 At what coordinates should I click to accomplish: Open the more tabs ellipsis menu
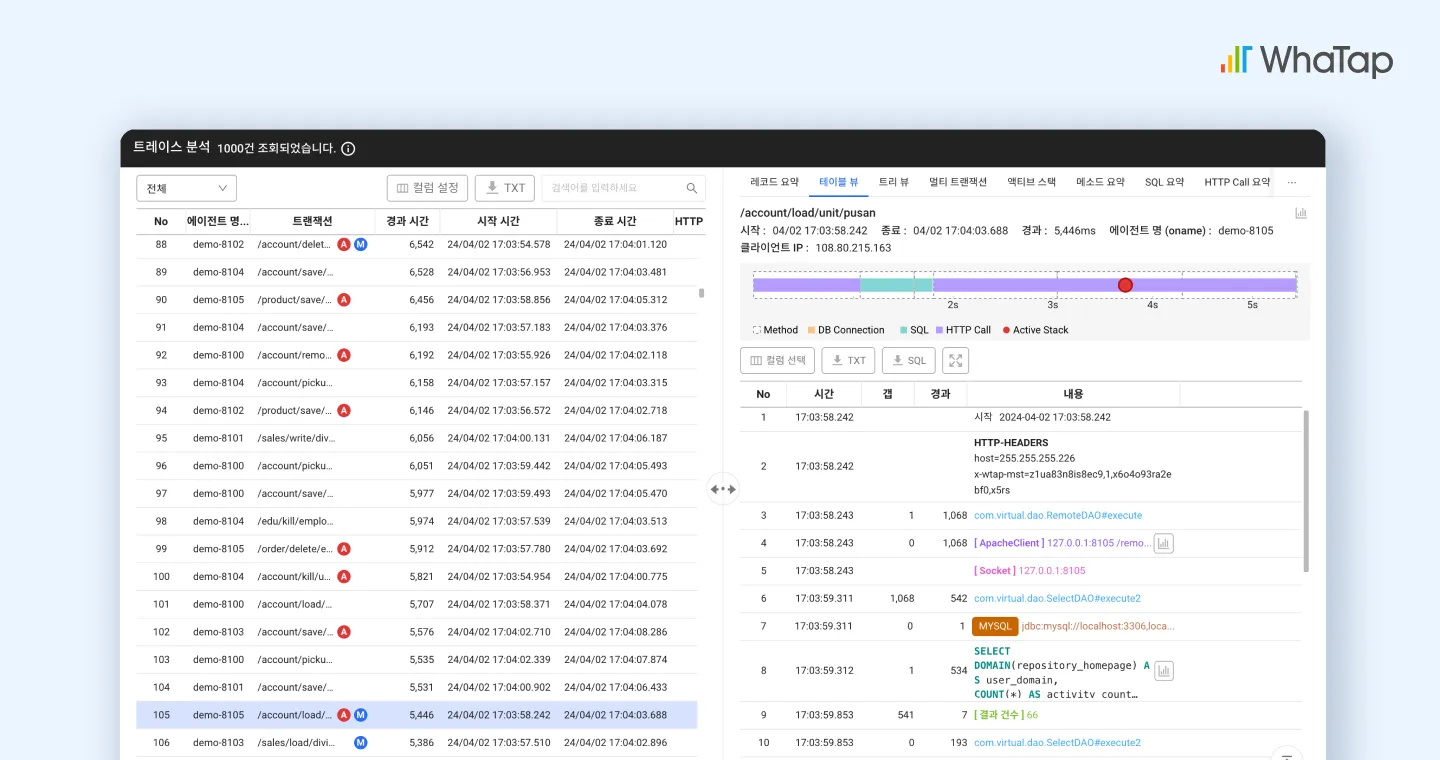pyautogui.click(x=1292, y=182)
